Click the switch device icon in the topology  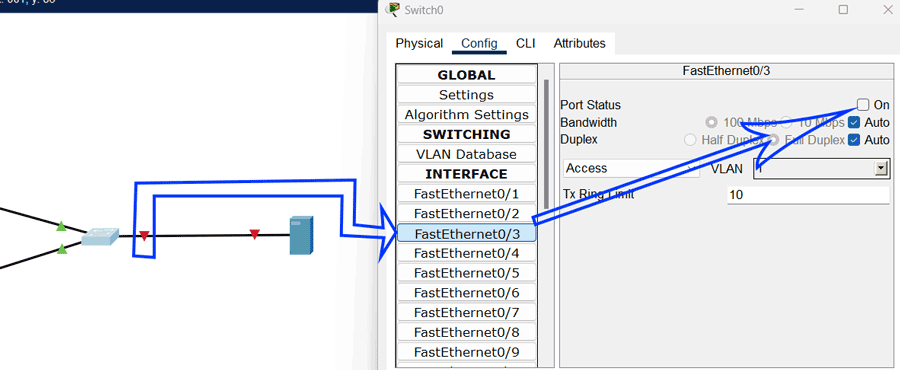(x=100, y=237)
